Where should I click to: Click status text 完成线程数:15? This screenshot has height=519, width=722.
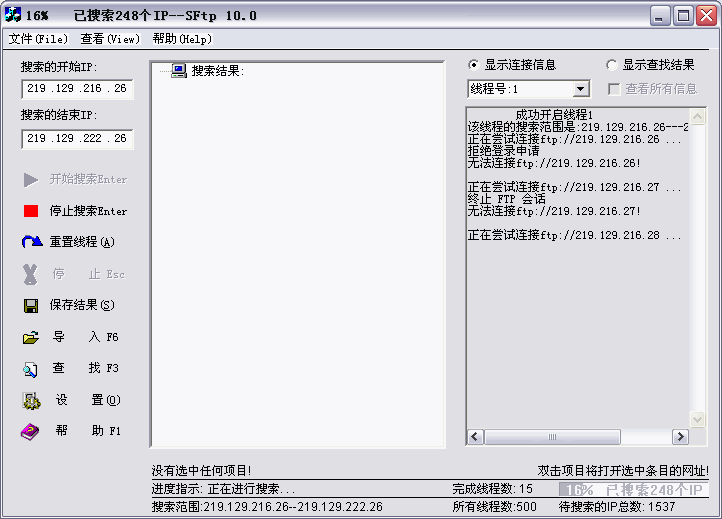(x=492, y=489)
